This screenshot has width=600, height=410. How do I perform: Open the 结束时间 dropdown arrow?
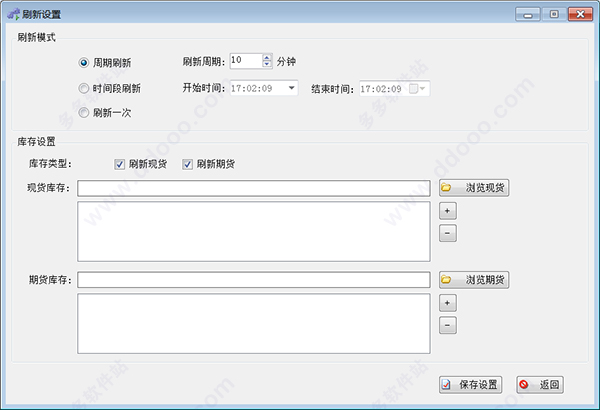(422, 89)
